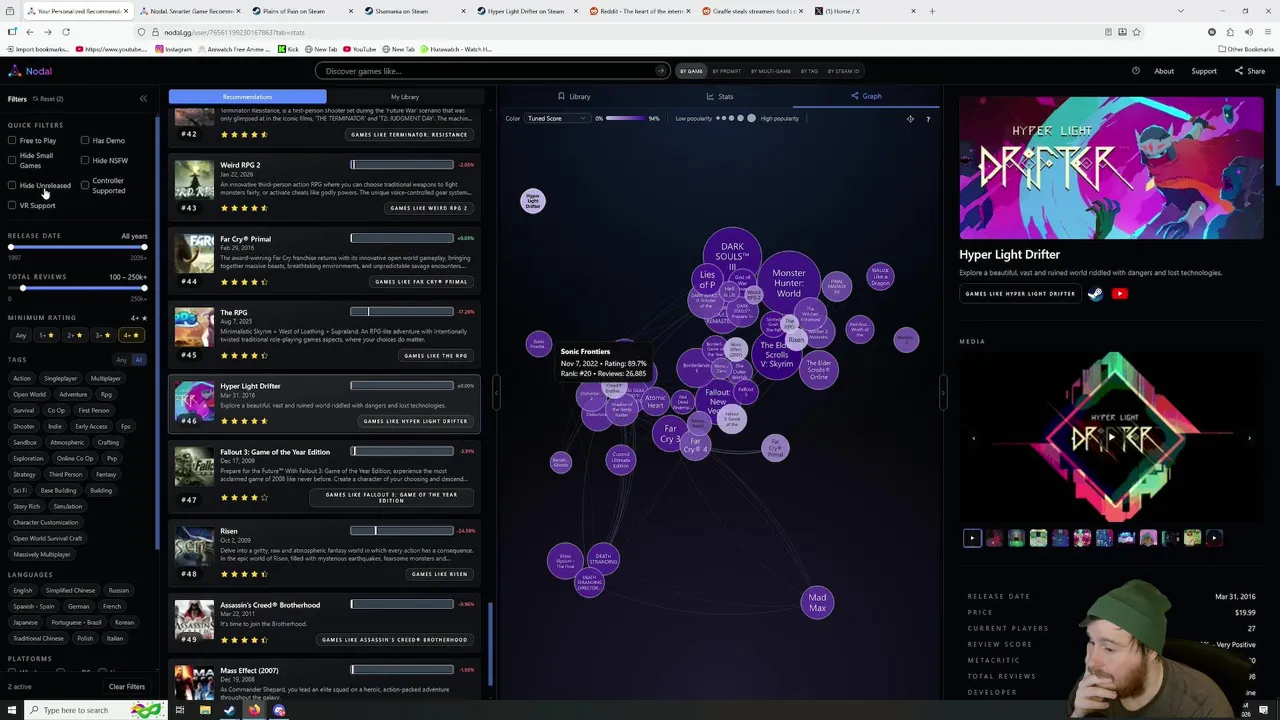Open the Color Tuned Score dropdown
1280x720 pixels.
click(558, 119)
